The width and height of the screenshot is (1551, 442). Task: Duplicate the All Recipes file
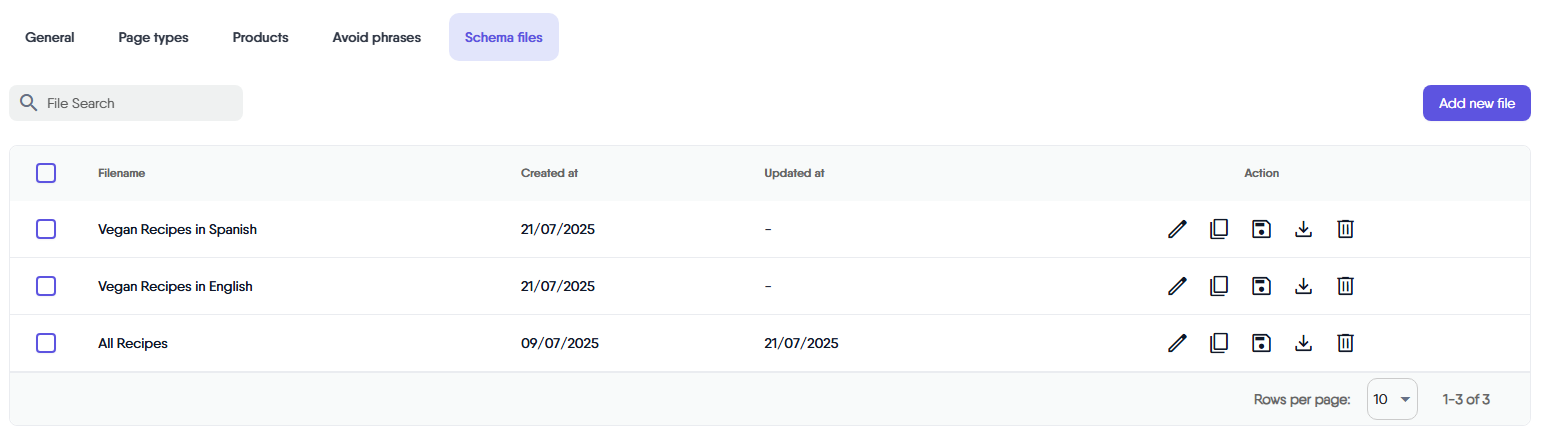pyautogui.click(x=1219, y=343)
